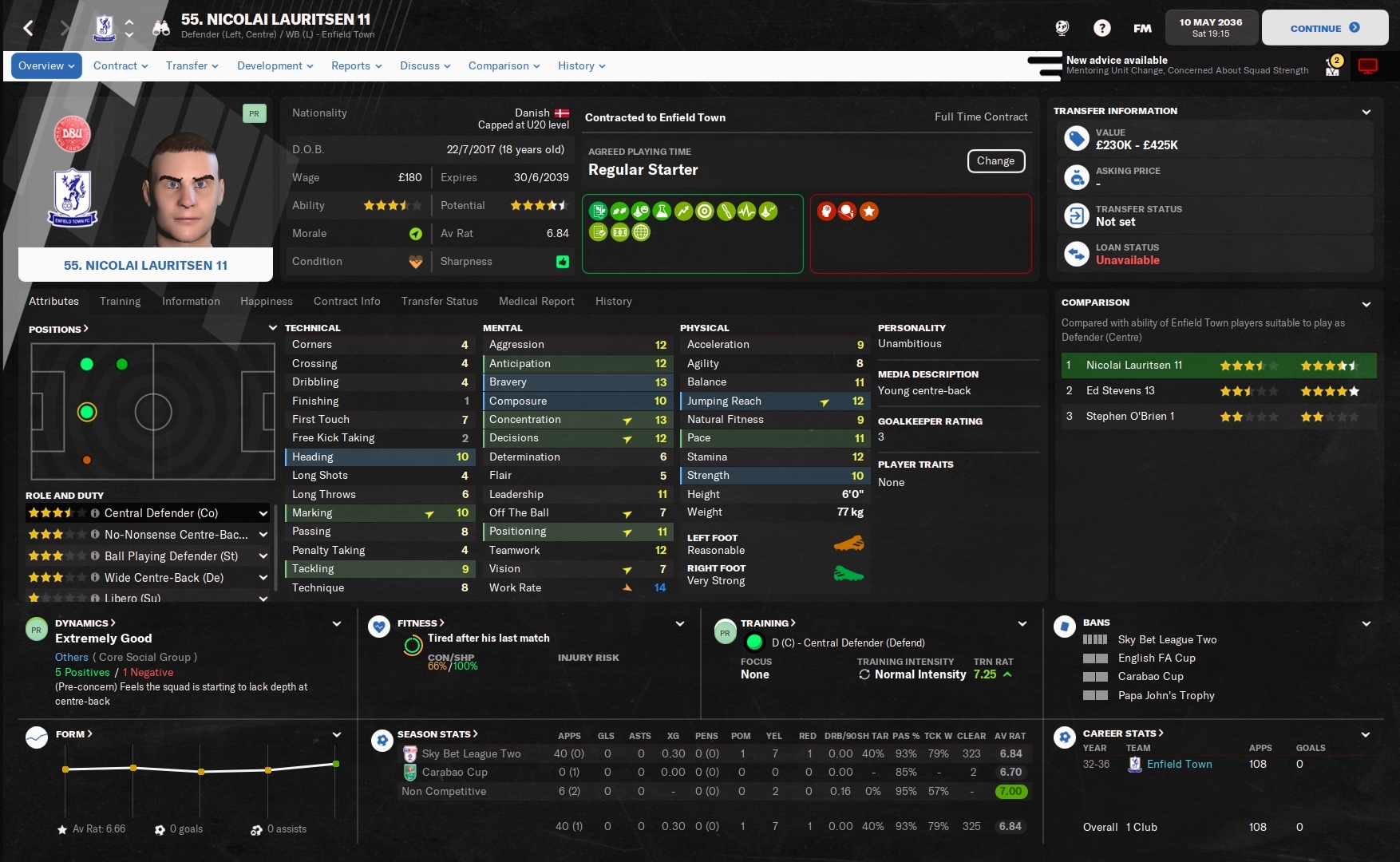Open the Positions heading link
Viewport: 1400px width, 862px height.
[x=58, y=330]
